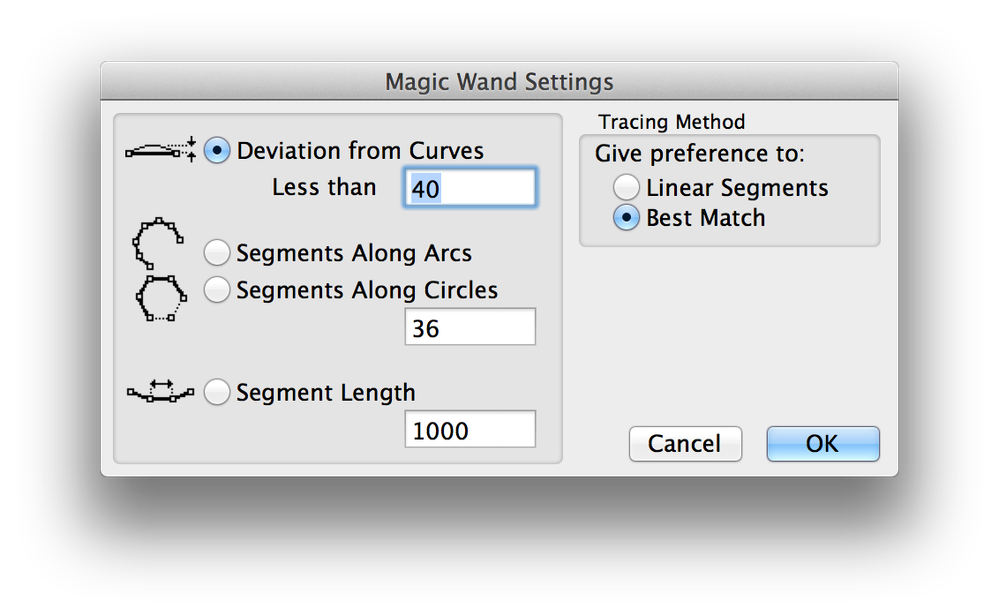This screenshot has width=999, height=616.
Task: Click the Best Match label text
Action: [705, 218]
